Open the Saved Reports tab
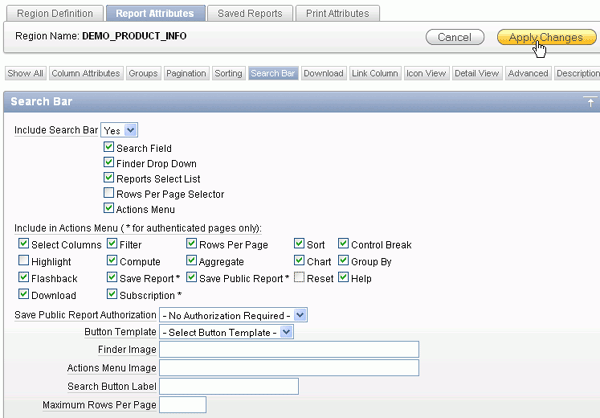 coord(250,13)
